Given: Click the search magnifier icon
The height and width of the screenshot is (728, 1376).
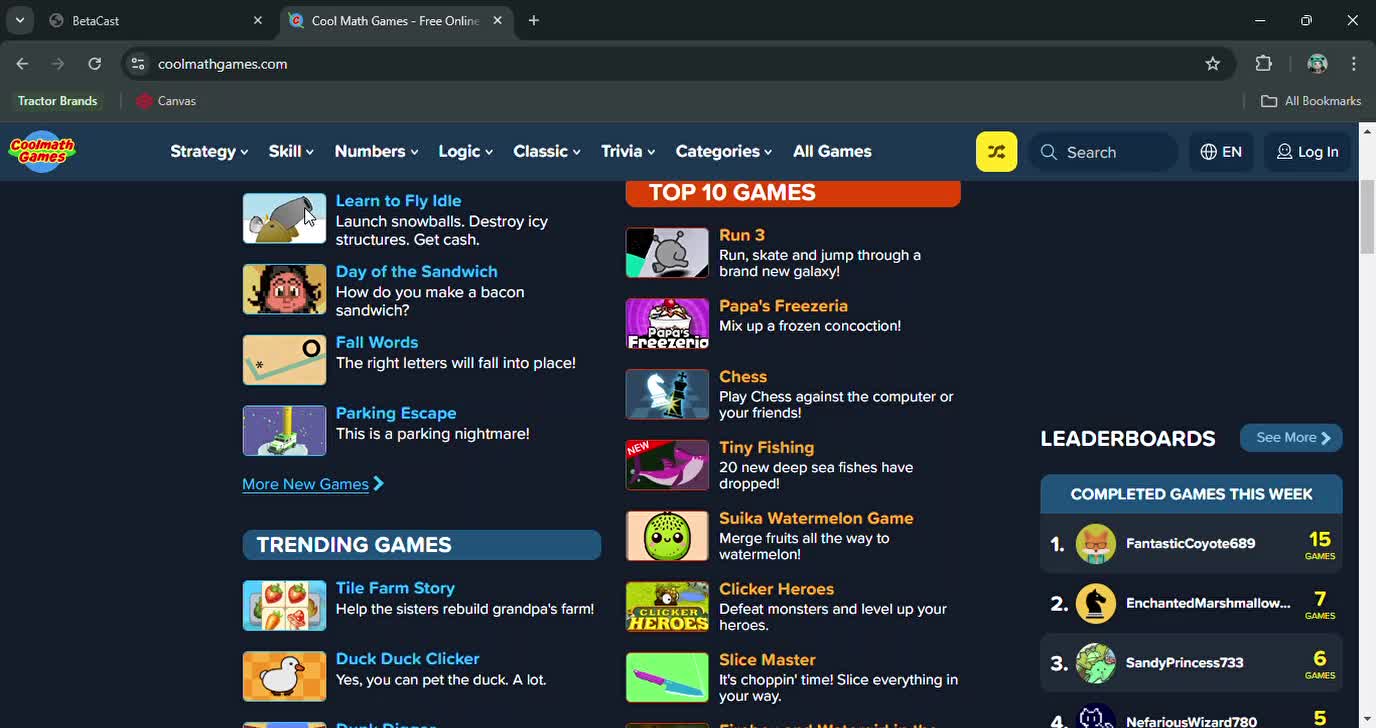Looking at the screenshot, I should (x=1048, y=152).
